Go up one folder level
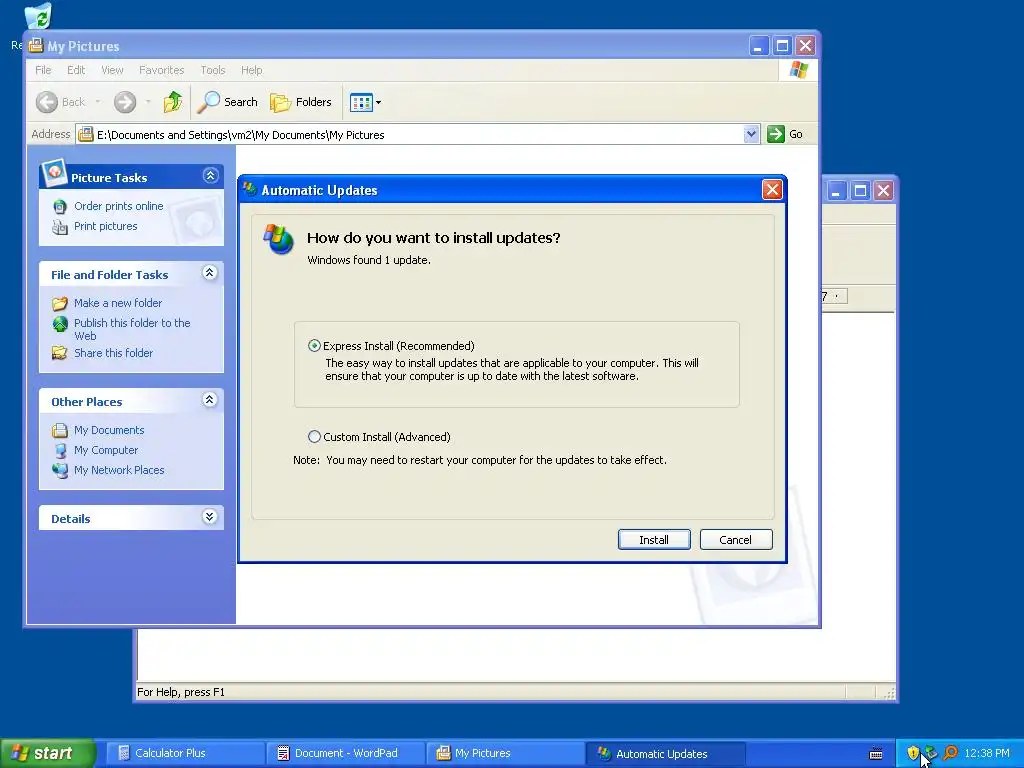Image resolution: width=1024 pixels, height=768 pixels. [172, 102]
